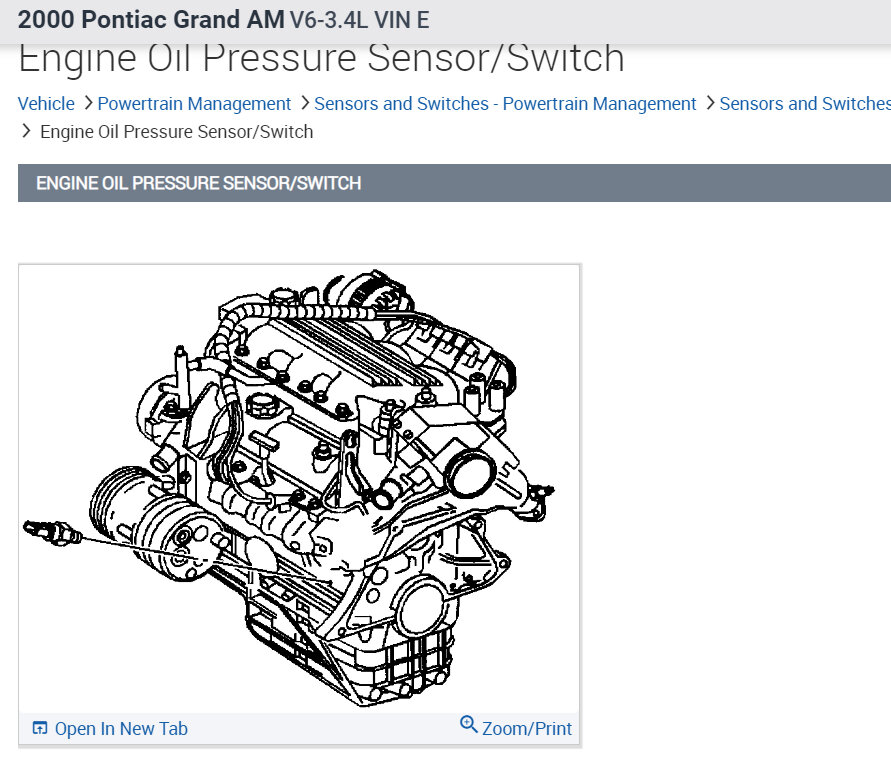Viewport: 891px width, 763px height.
Task: Select Sensors and Switches - Powertrain Management link
Action: 504,103
